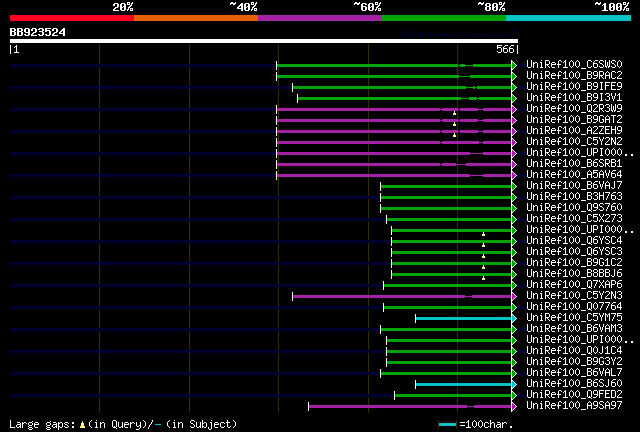Image resolution: width=640 pixels, height=432 pixels.
Task: Select the UniRef100_C5Y2N2 label
Action: 574,142
